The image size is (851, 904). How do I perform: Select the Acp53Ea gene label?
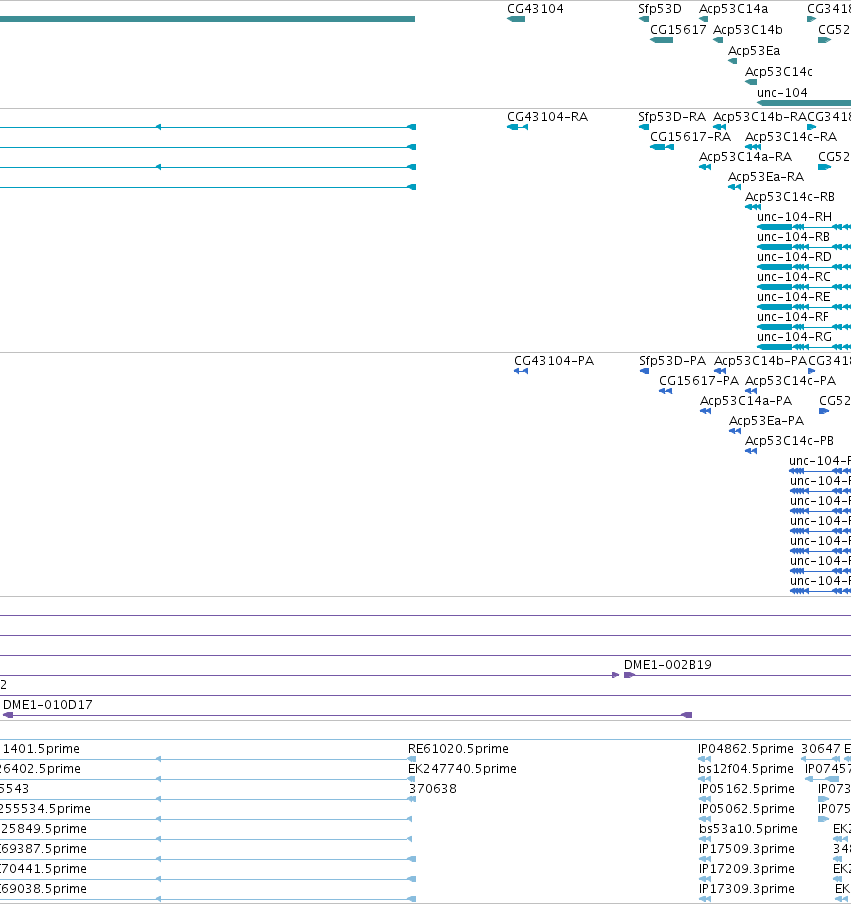(x=754, y=51)
